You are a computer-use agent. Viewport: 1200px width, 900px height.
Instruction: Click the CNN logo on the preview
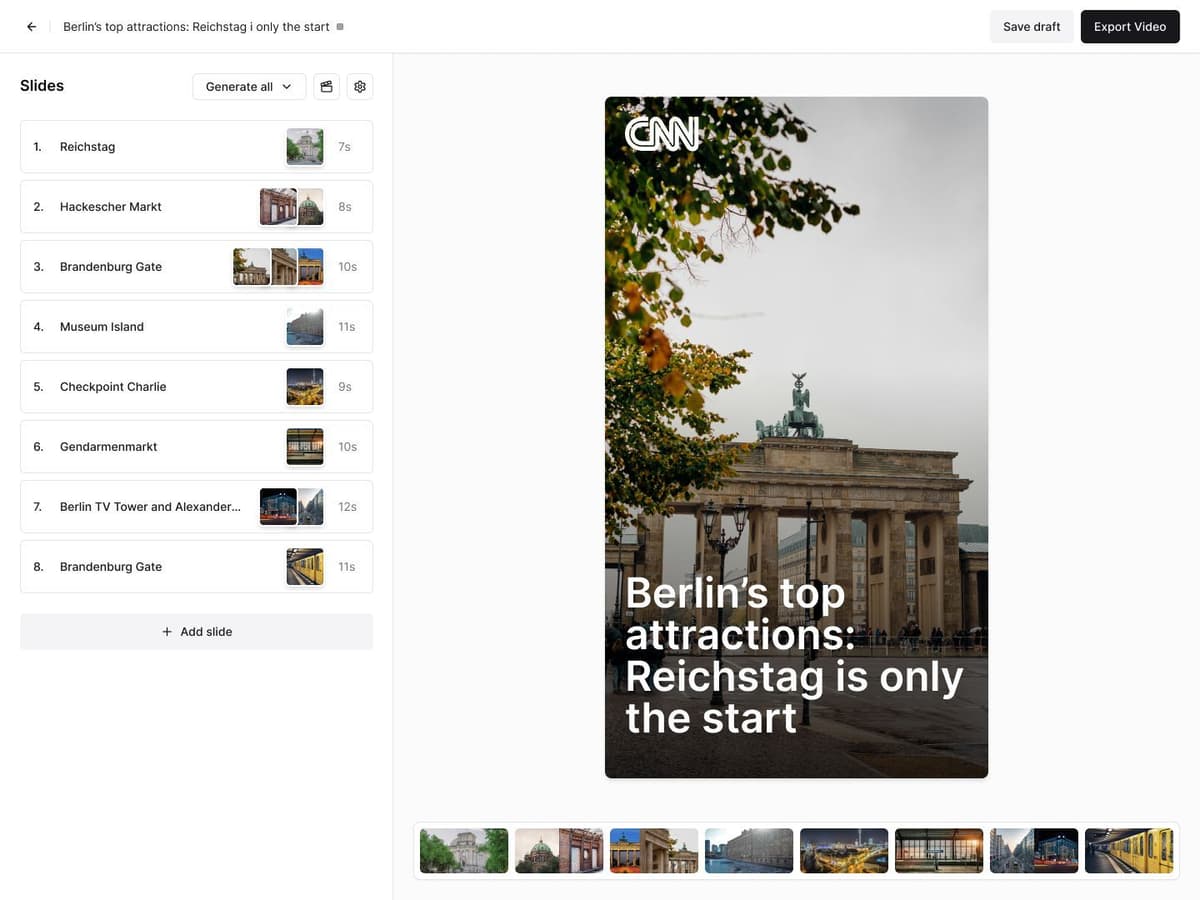click(662, 134)
